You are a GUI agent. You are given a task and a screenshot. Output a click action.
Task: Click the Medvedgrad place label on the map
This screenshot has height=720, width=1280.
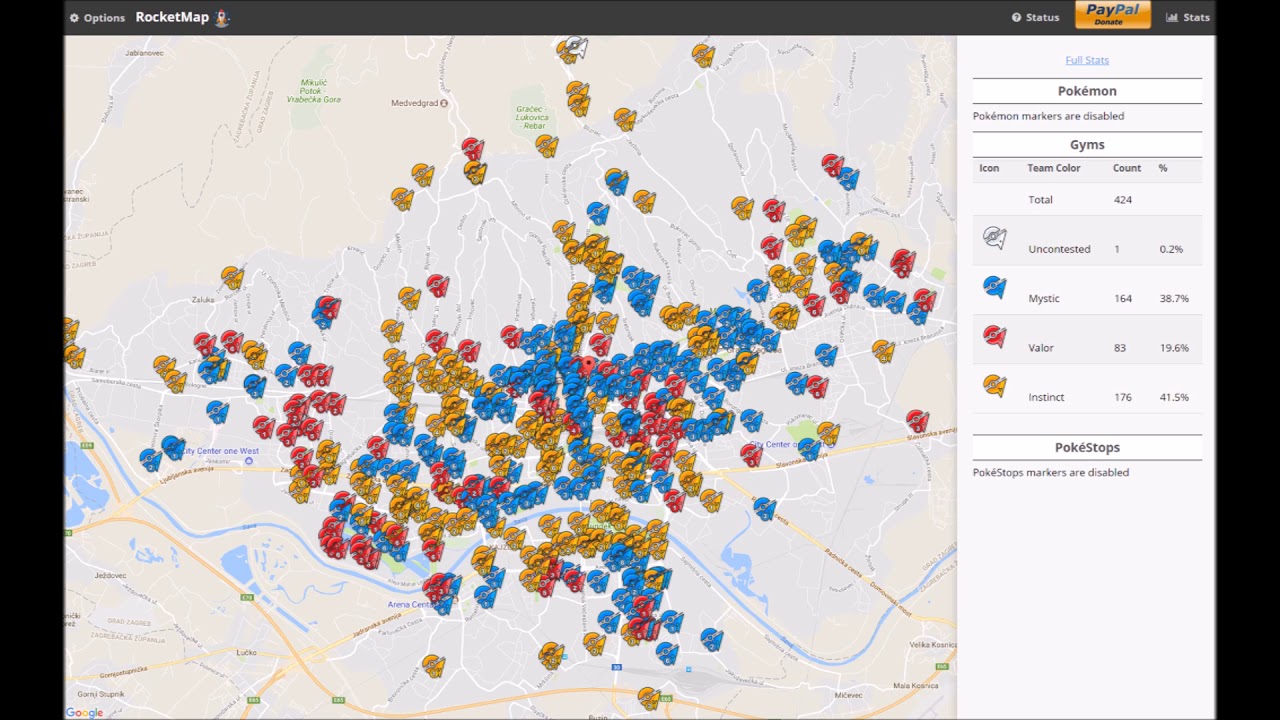point(415,103)
